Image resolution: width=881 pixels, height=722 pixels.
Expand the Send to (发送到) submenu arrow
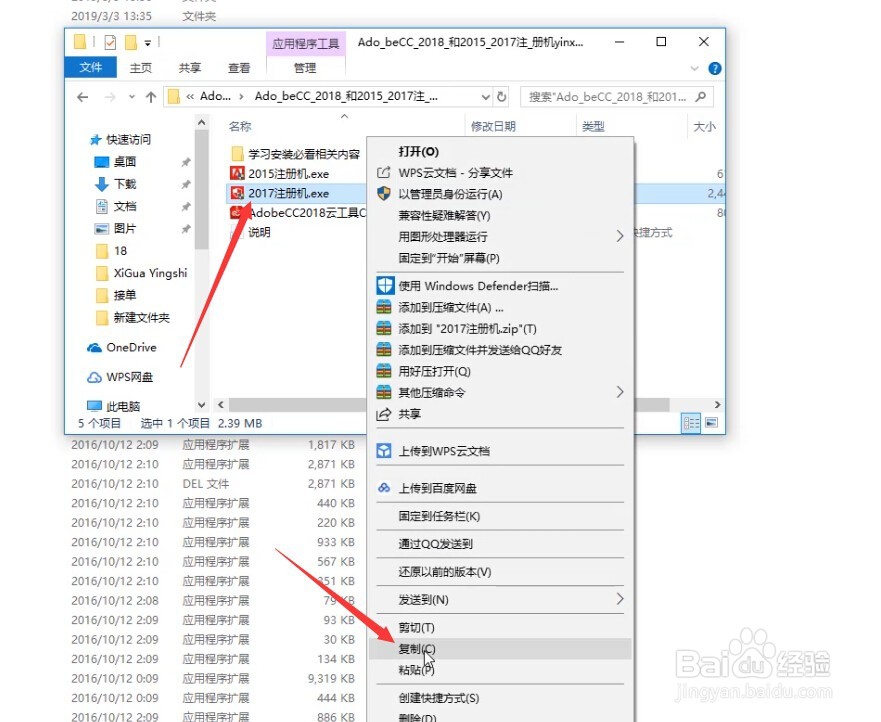tap(620, 599)
